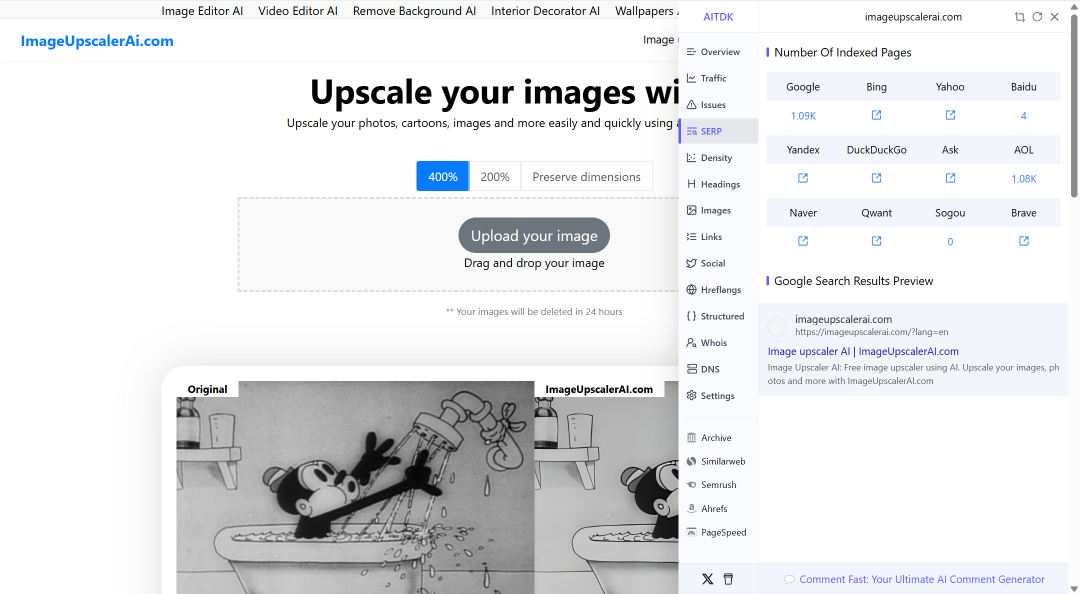Select Preserve dimensions option
This screenshot has width=1080, height=594.
586,176
